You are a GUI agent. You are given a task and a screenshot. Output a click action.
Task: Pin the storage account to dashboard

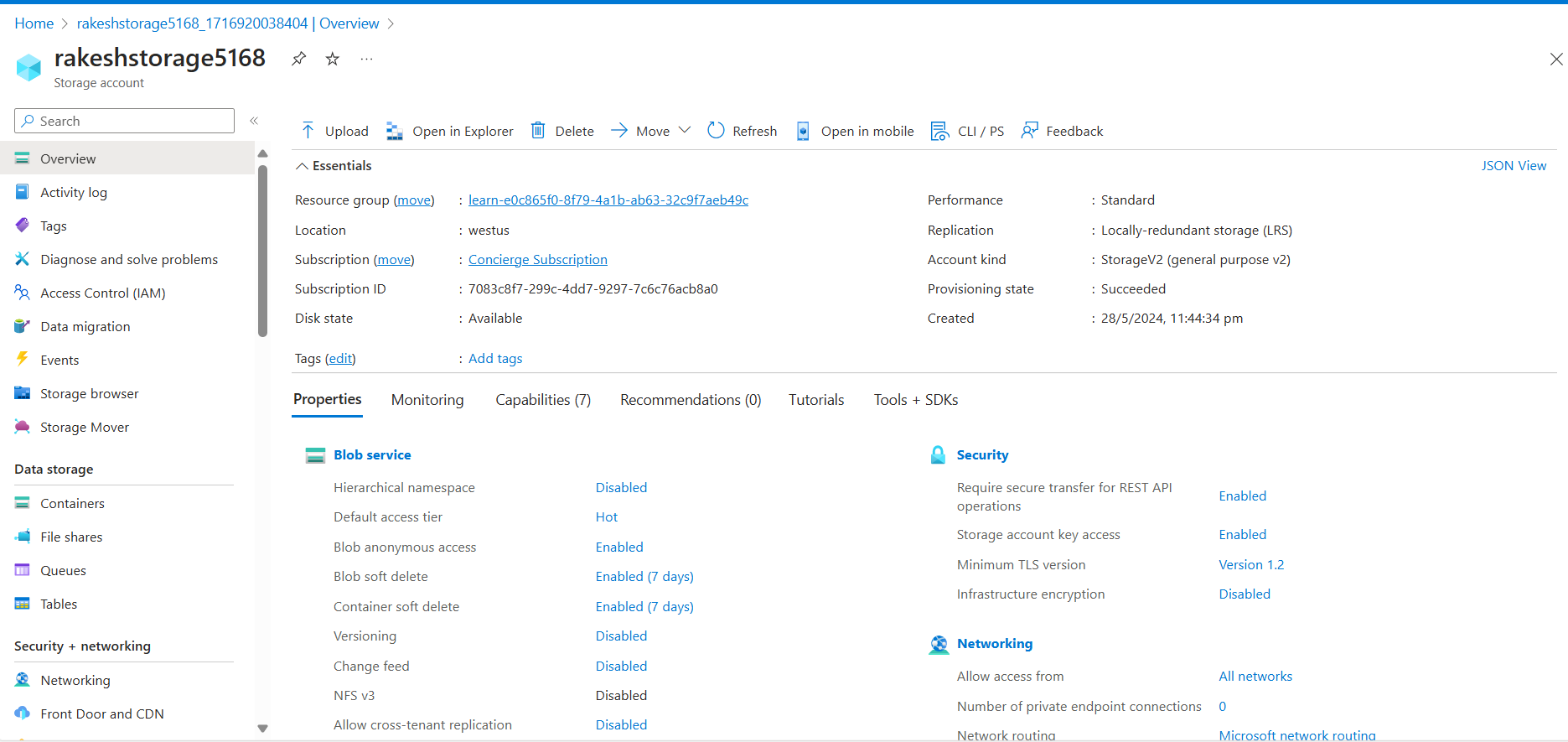click(298, 59)
